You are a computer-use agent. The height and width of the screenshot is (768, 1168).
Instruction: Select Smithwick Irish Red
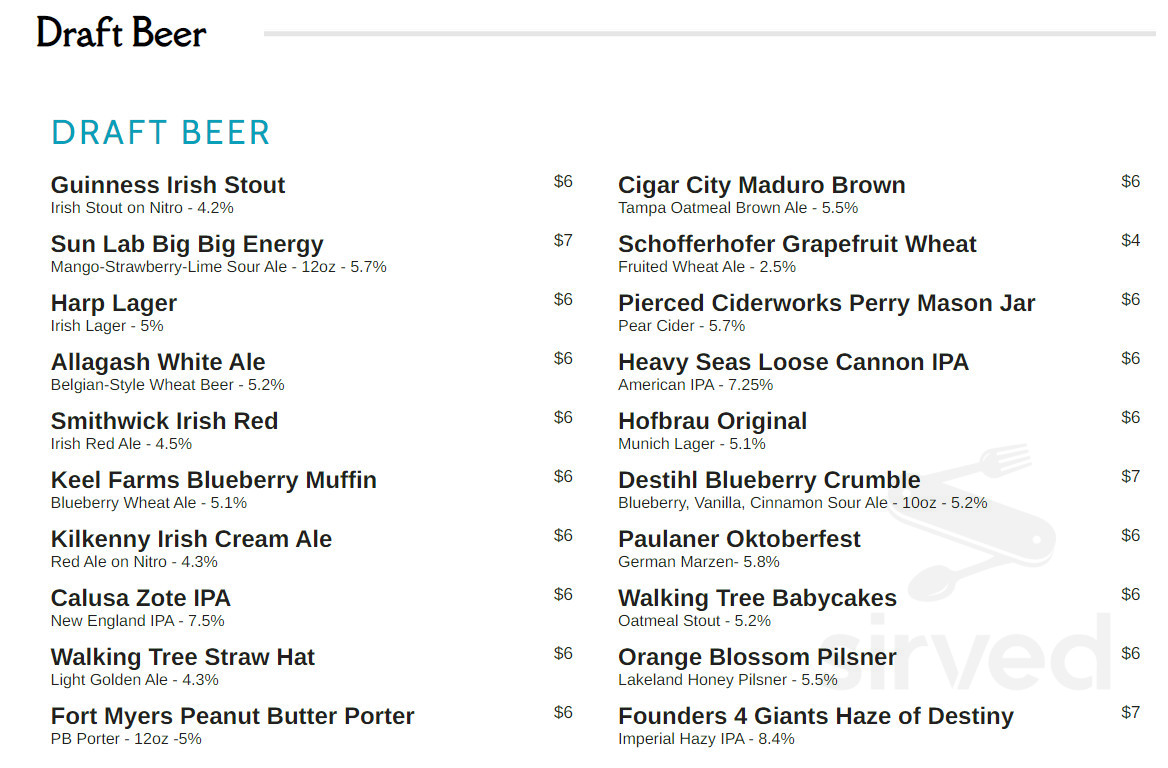coord(164,421)
